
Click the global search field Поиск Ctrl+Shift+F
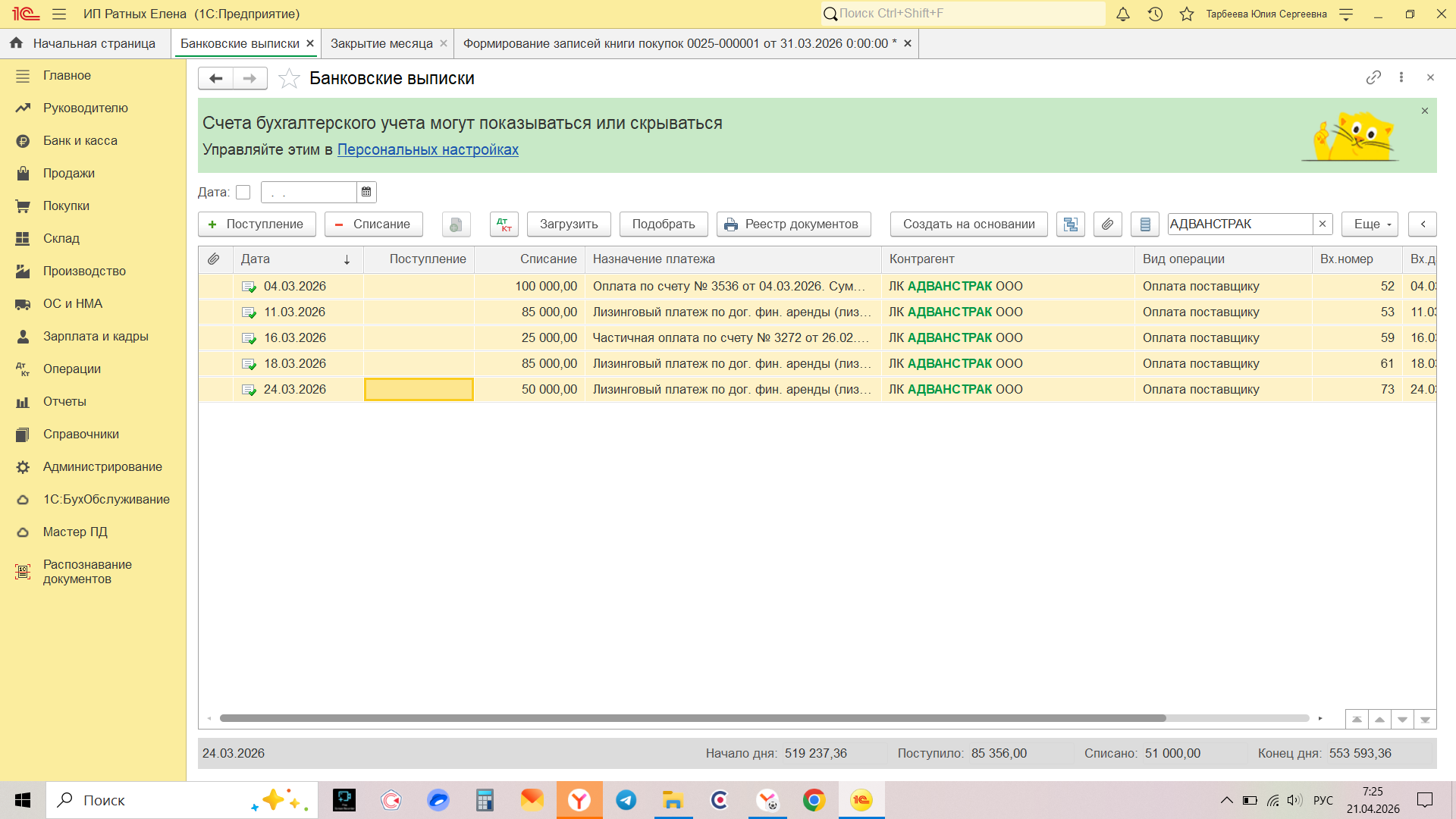(x=963, y=14)
